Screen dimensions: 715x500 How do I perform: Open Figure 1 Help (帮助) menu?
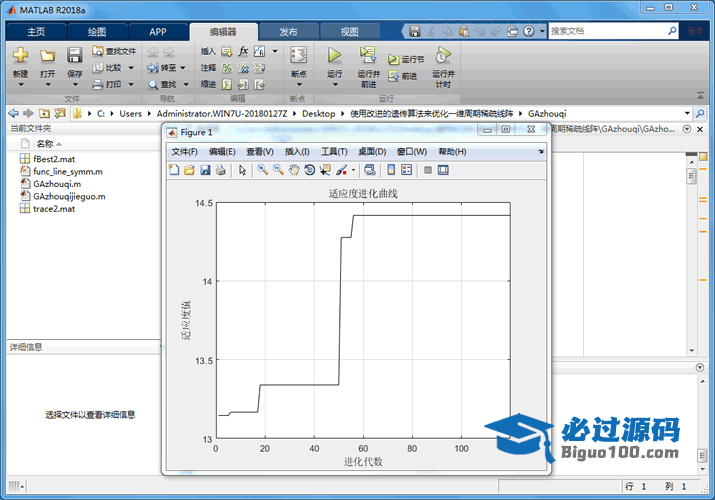[452, 152]
